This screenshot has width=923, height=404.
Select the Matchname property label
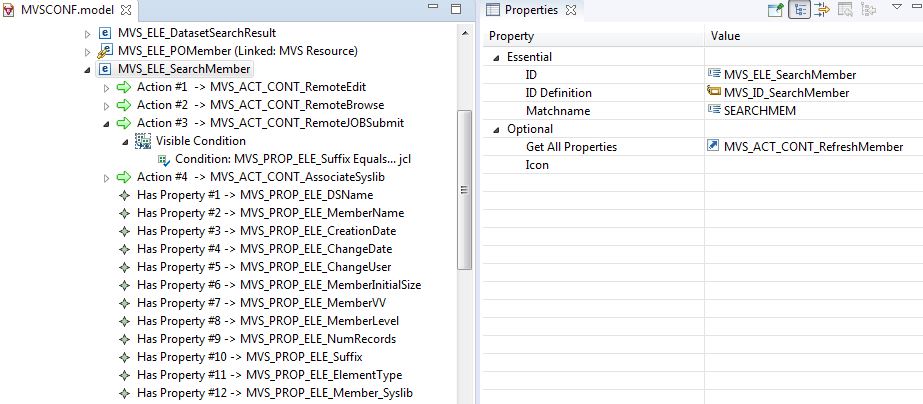point(557,111)
